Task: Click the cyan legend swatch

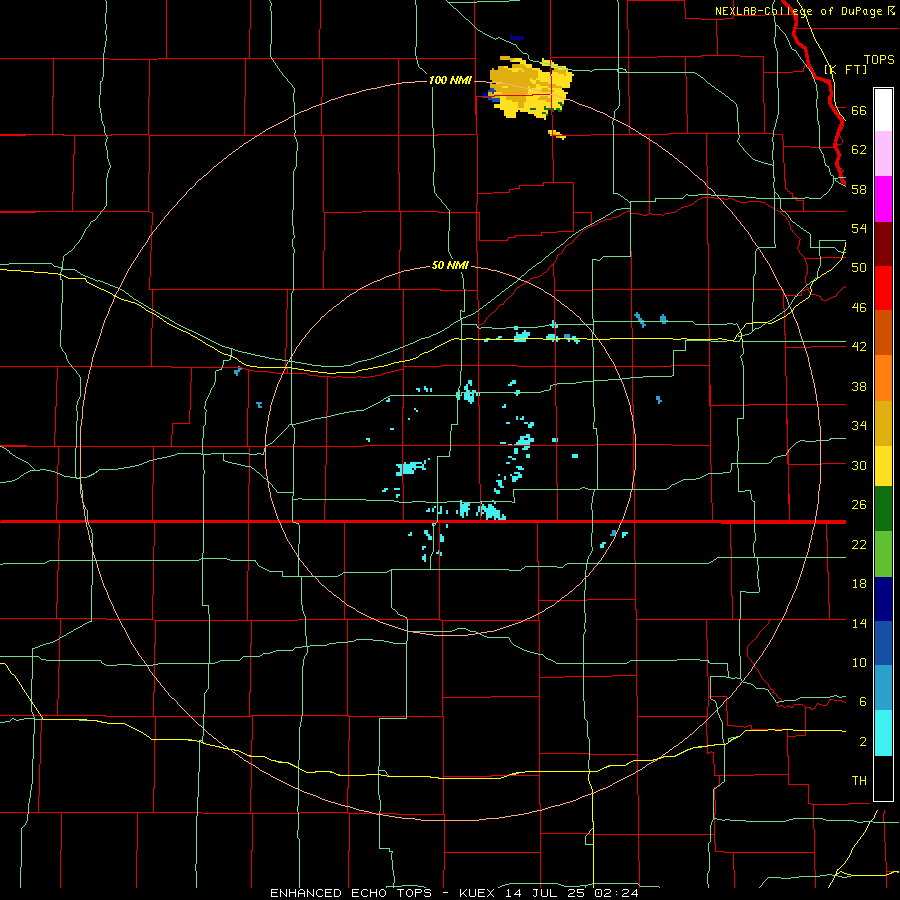Action: pos(883,733)
